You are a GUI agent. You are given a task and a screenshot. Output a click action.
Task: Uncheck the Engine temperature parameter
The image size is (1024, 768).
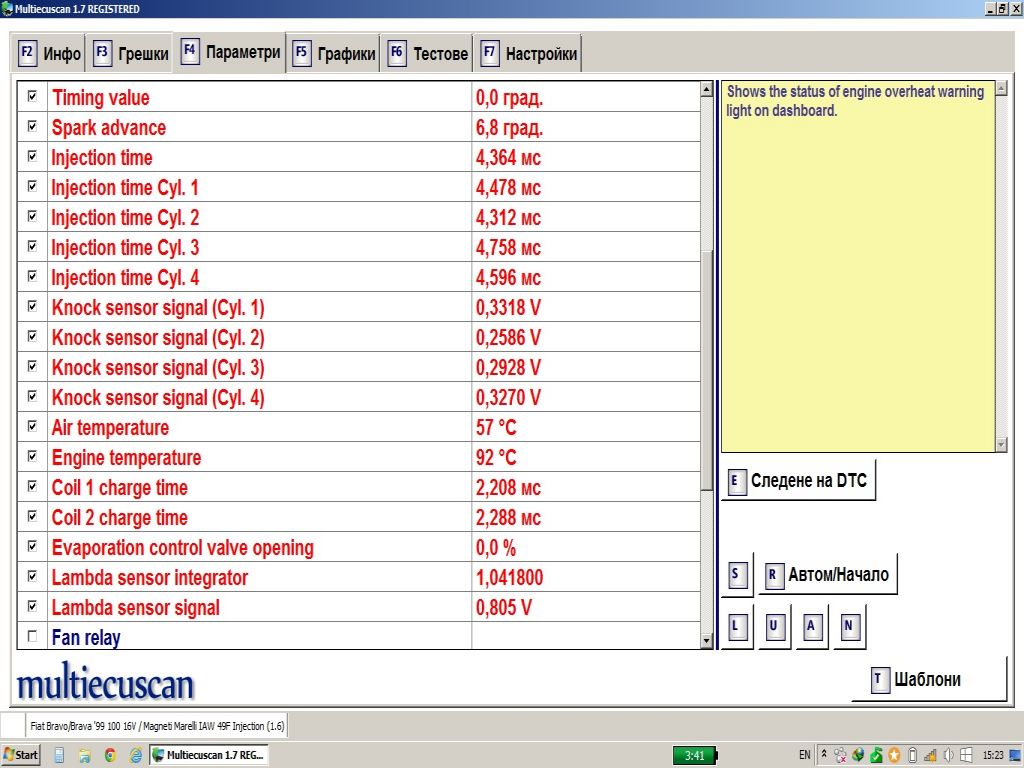(32, 457)
